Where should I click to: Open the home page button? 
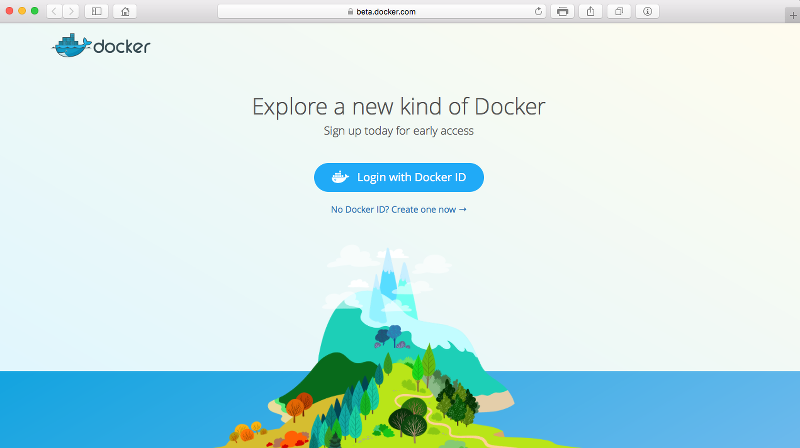(x=125, y=11)
